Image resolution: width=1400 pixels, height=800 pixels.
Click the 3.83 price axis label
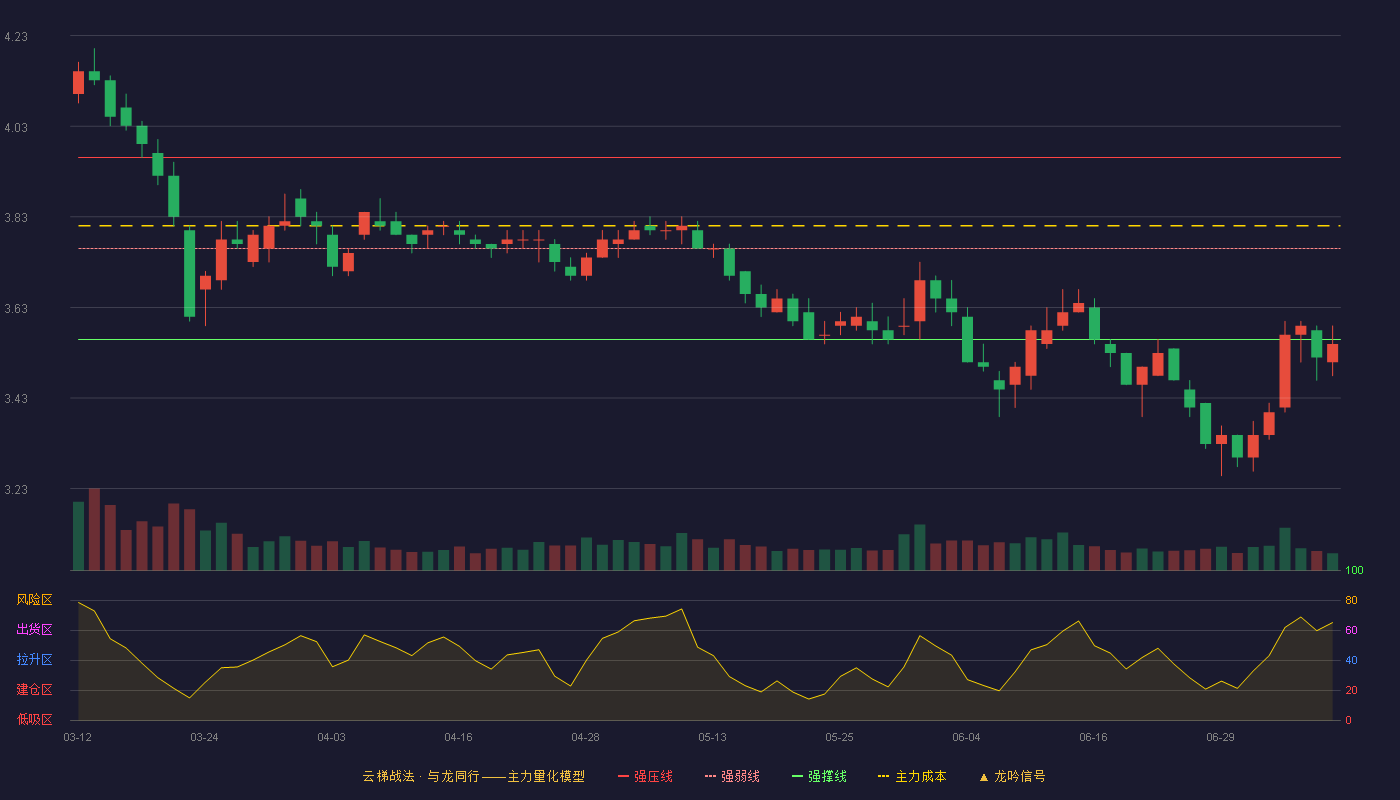[x=16, y=218]
